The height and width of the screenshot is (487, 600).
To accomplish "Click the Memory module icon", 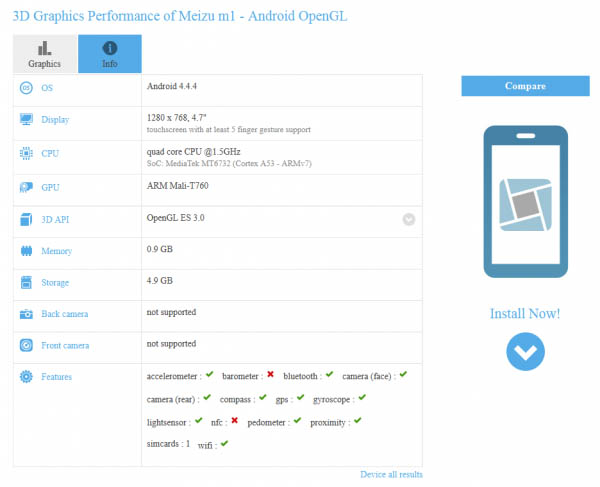I will (26, 251).
